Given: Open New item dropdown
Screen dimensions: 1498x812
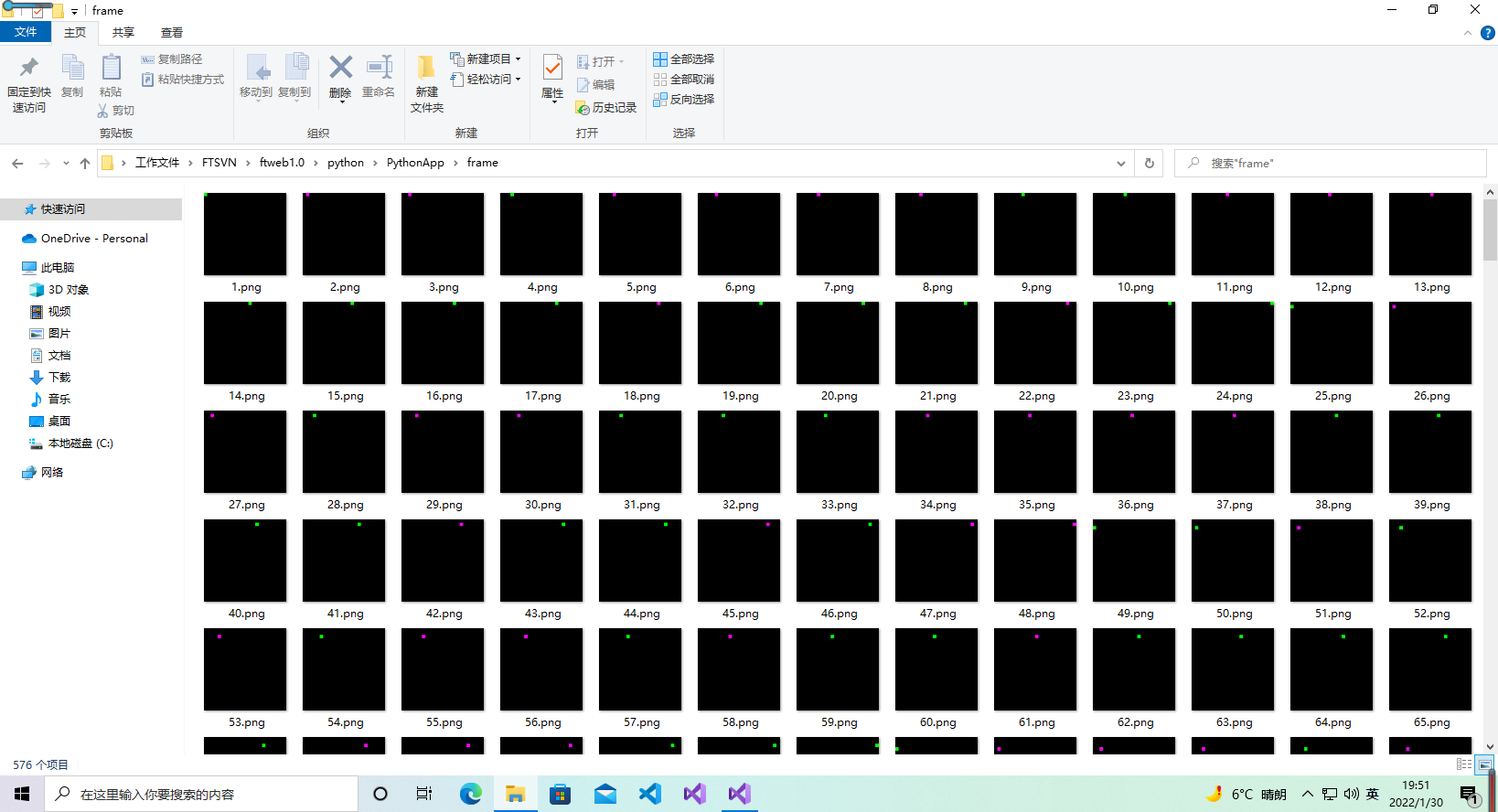Looking at the screenshot, I should (x=486, y=59).
